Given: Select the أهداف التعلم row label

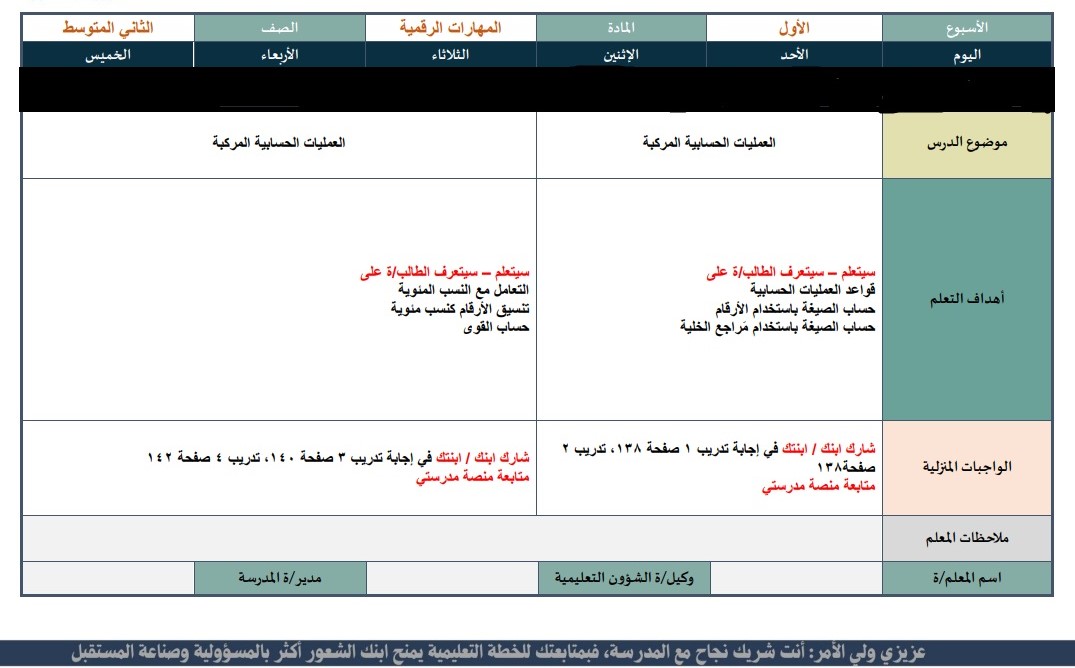Looking at the screenshot, I should click(x=966, y=299).
